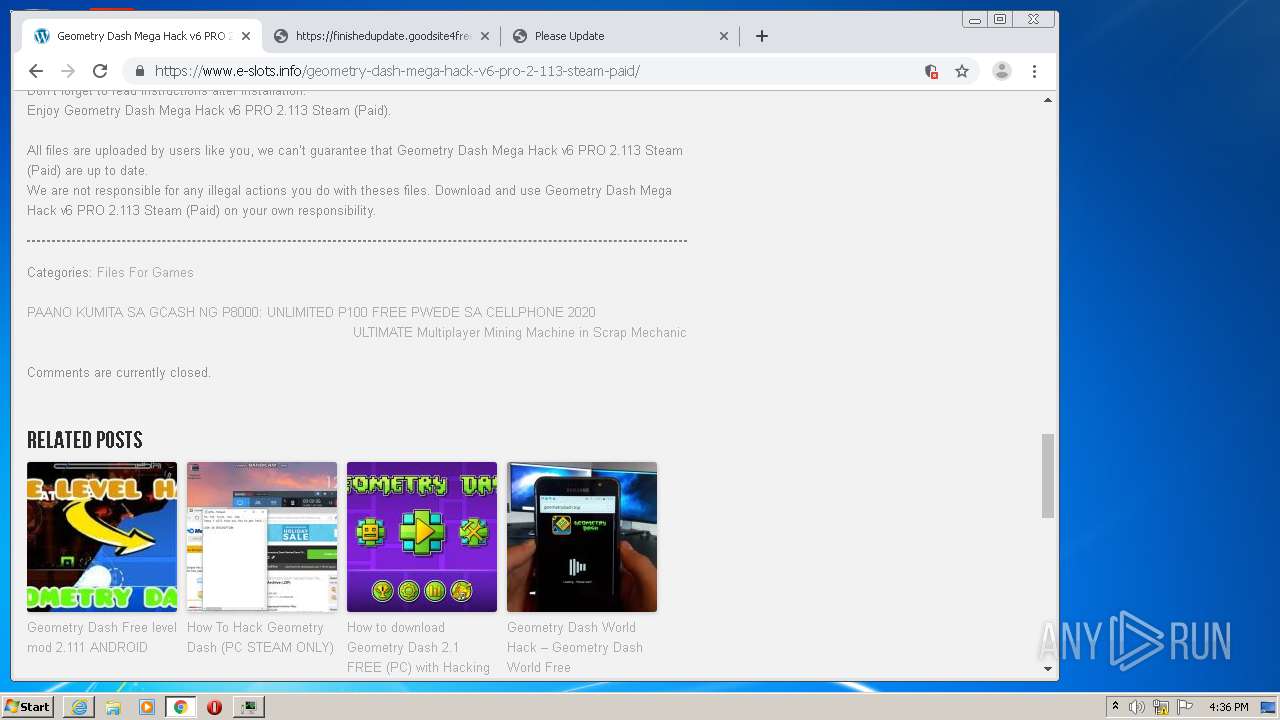Click the RELATED POSTS heading
This screenshot has height=720, width=1280.
85,440
